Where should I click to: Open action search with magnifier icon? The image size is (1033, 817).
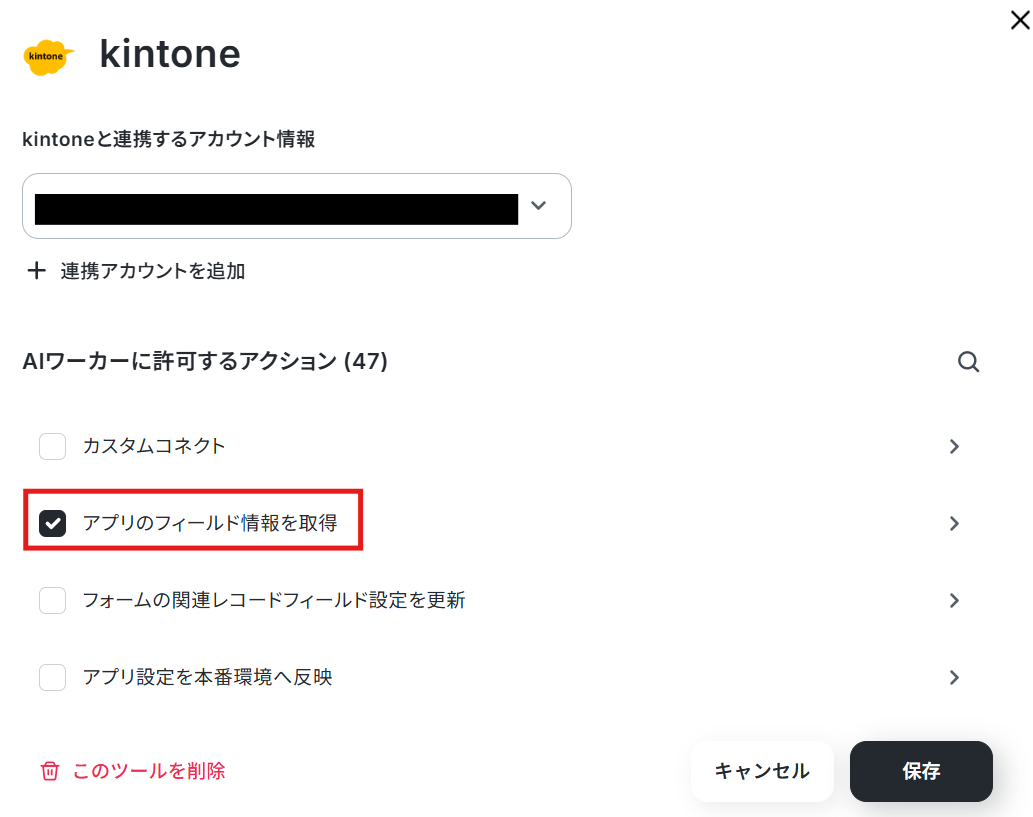tap(968, 362)
